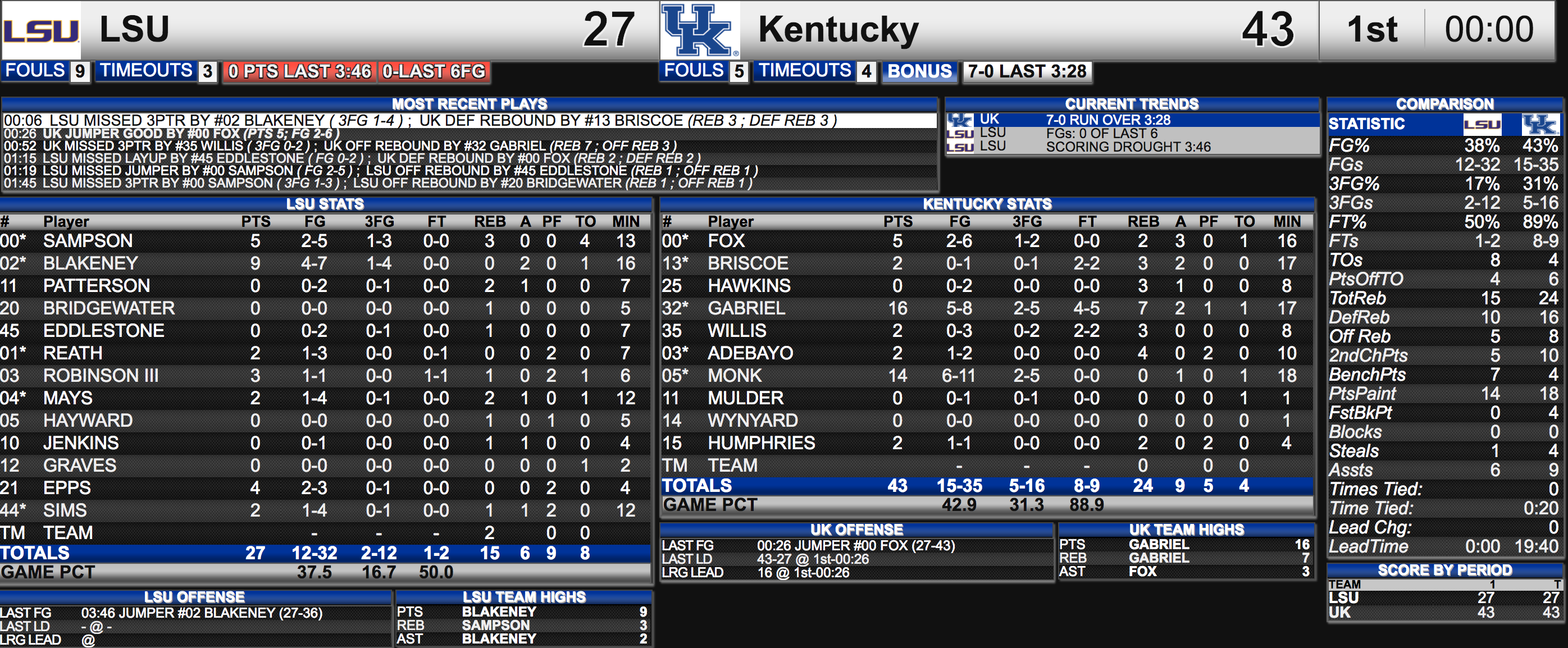Click the 7-0 LAST 3:28 run indicator
This screenshot has width=1568, height=648.
pyautogui.click(x=1027, y=72)
